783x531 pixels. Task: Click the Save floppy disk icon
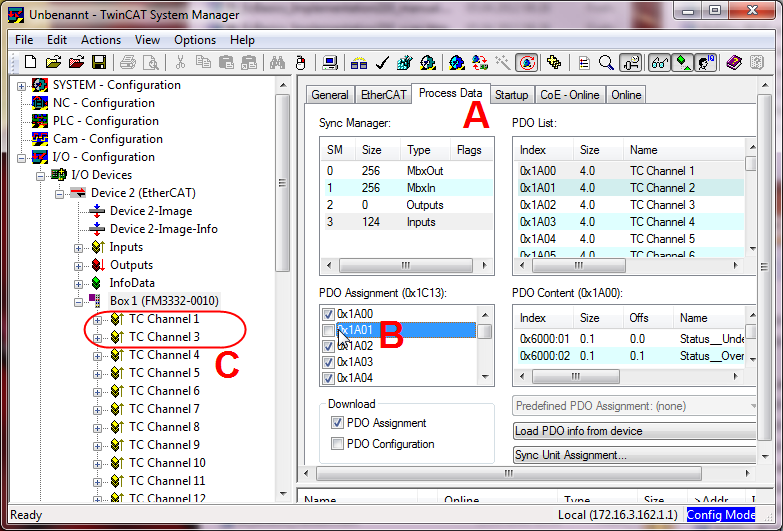[x=99, y=62]
